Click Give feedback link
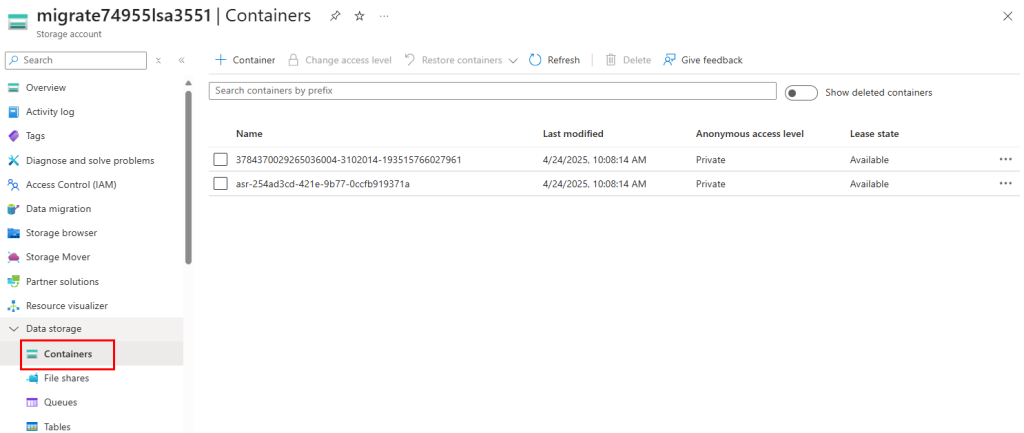 [712, 60]
